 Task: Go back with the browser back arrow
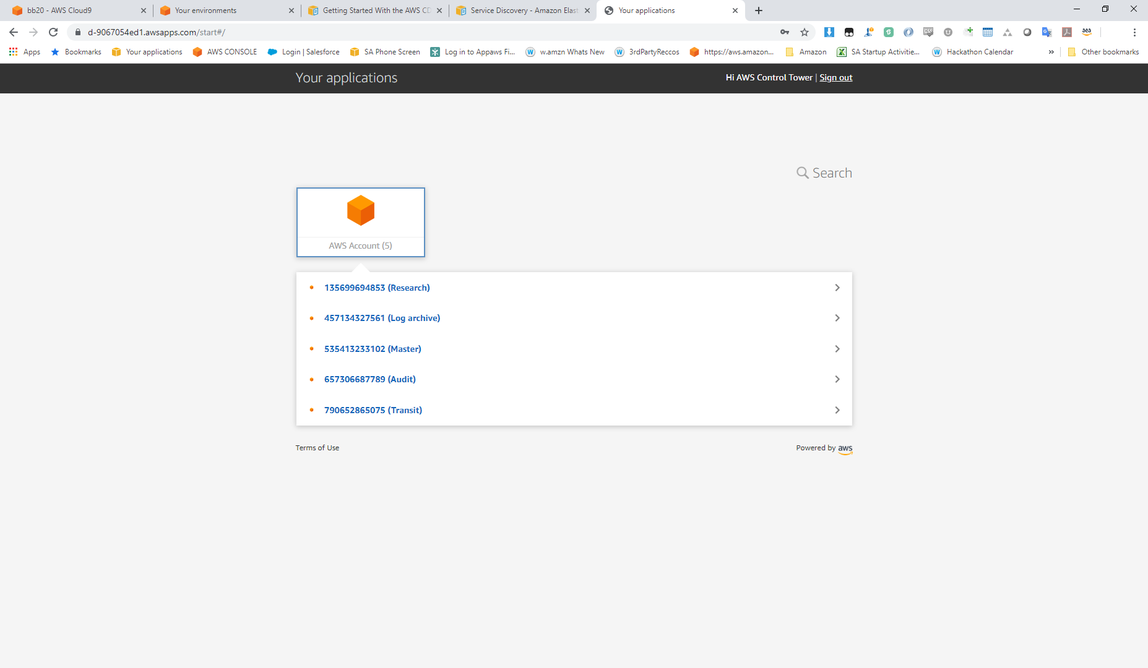point(13,32)
